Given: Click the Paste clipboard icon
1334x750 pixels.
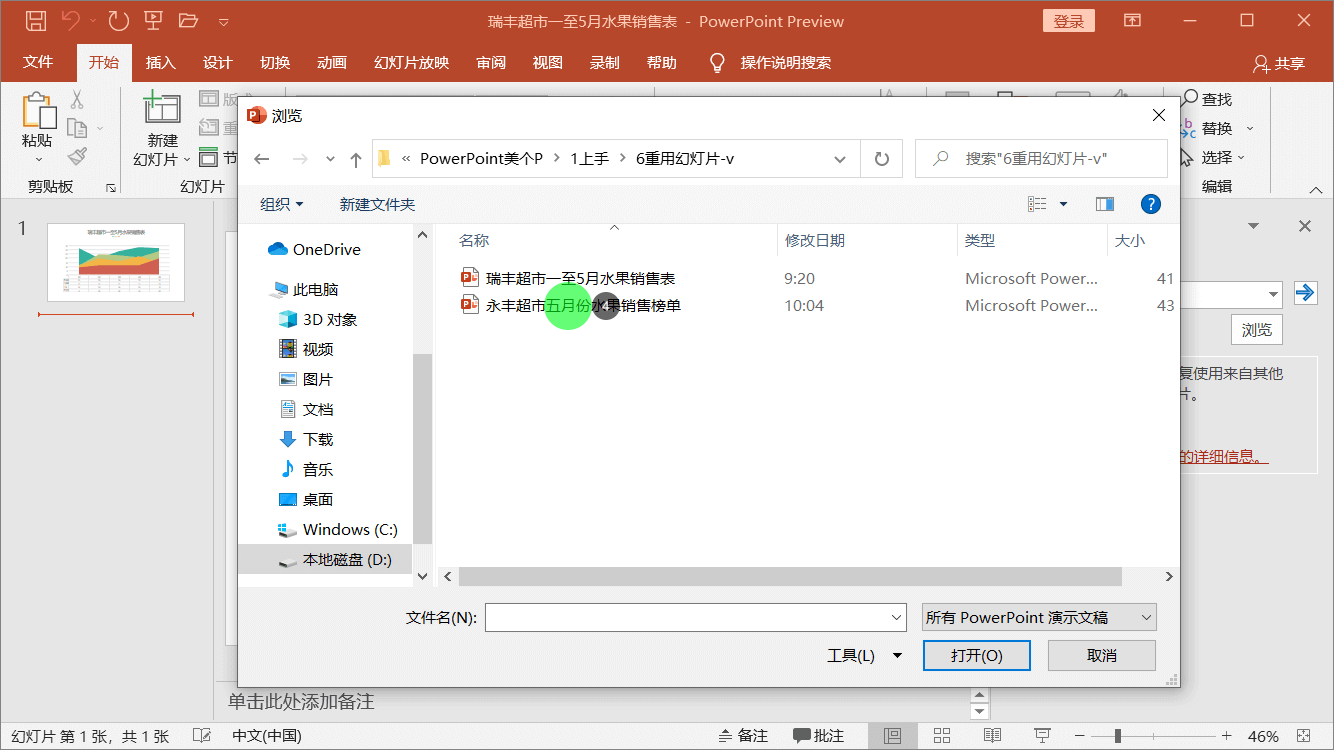Looking at the screenshot, I should pos(38,110).
